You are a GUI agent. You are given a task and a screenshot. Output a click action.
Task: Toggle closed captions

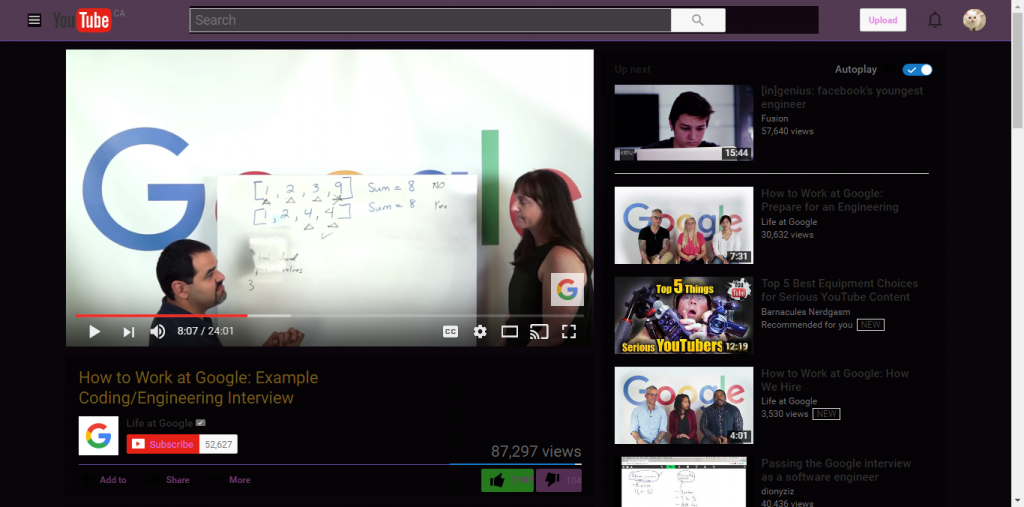pyautogui.click(x=450, y=332)
